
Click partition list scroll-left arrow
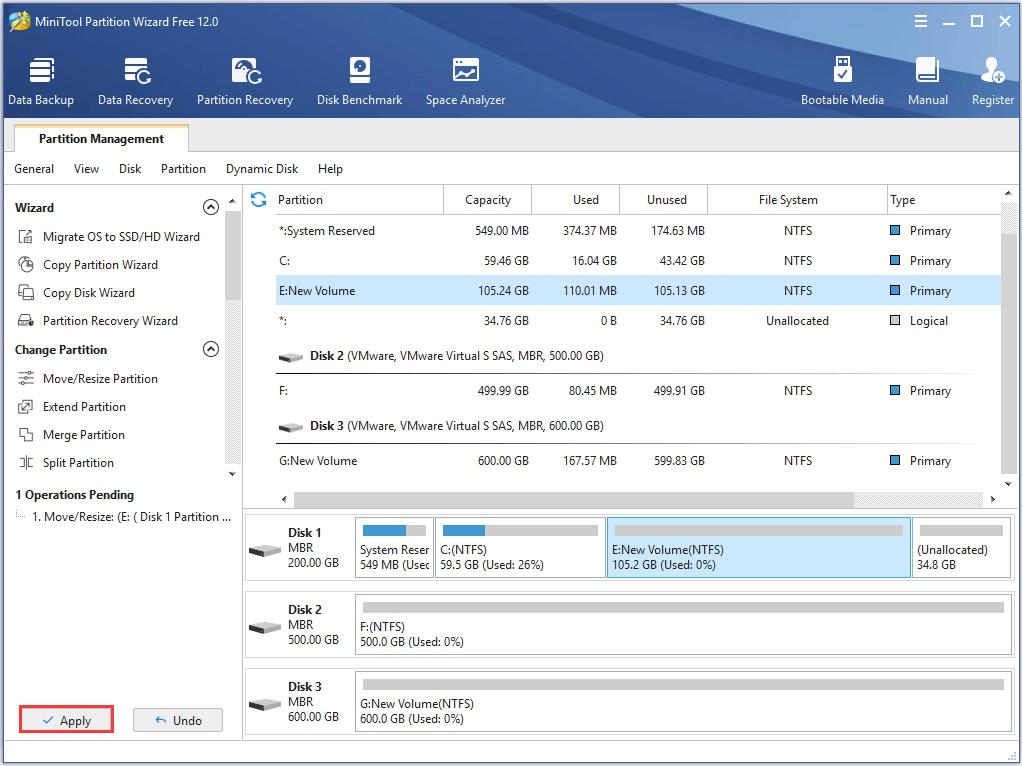pos(284,499)
